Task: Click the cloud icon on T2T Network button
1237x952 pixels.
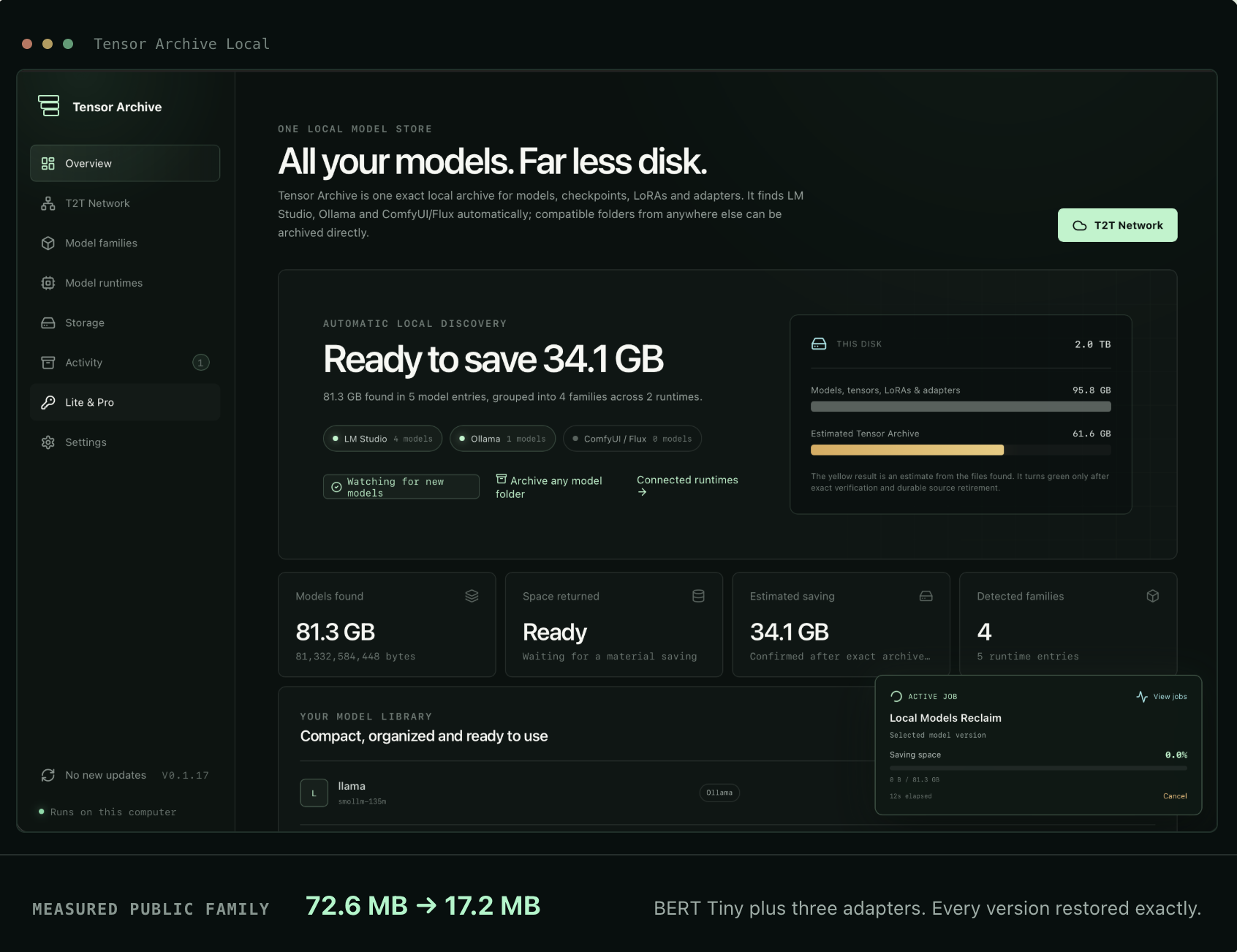Action: (x=1080, y=225)
